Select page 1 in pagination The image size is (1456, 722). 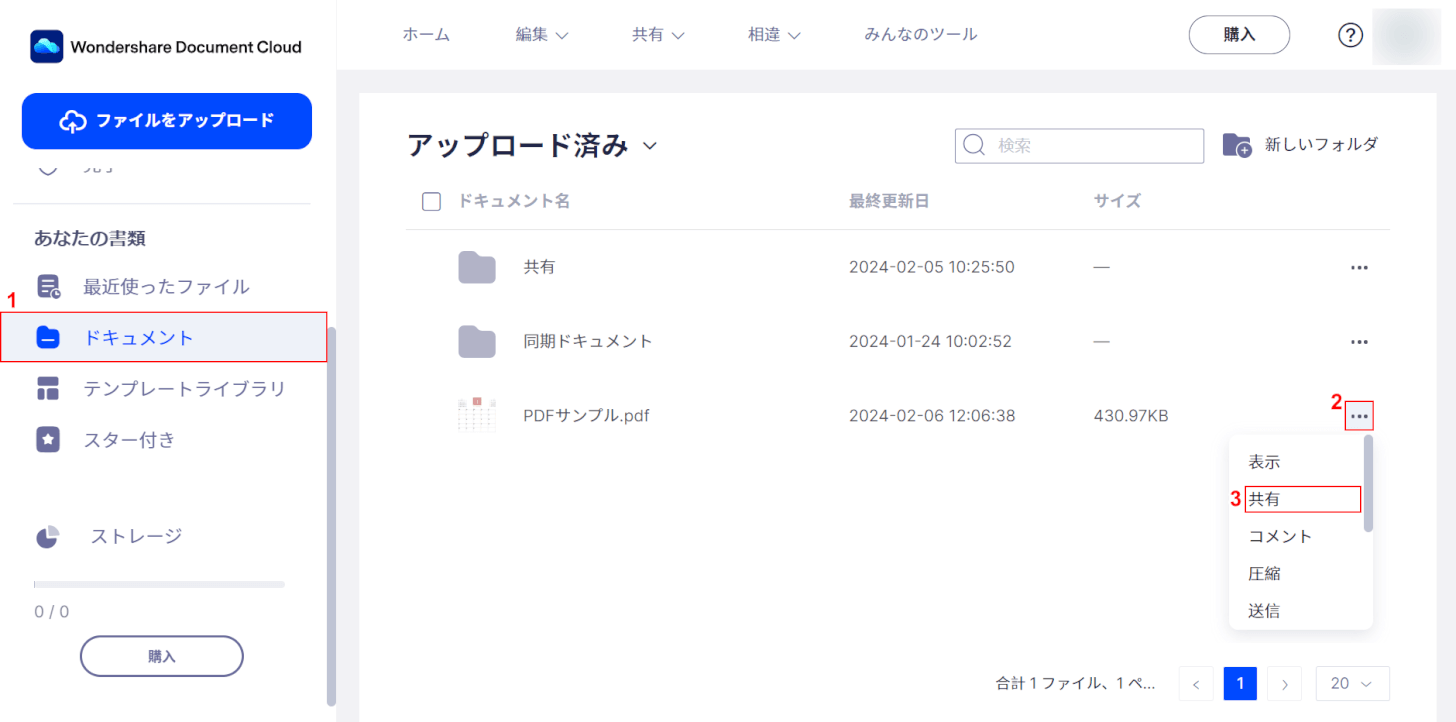pyautogui.click(x=1240, y=684)
